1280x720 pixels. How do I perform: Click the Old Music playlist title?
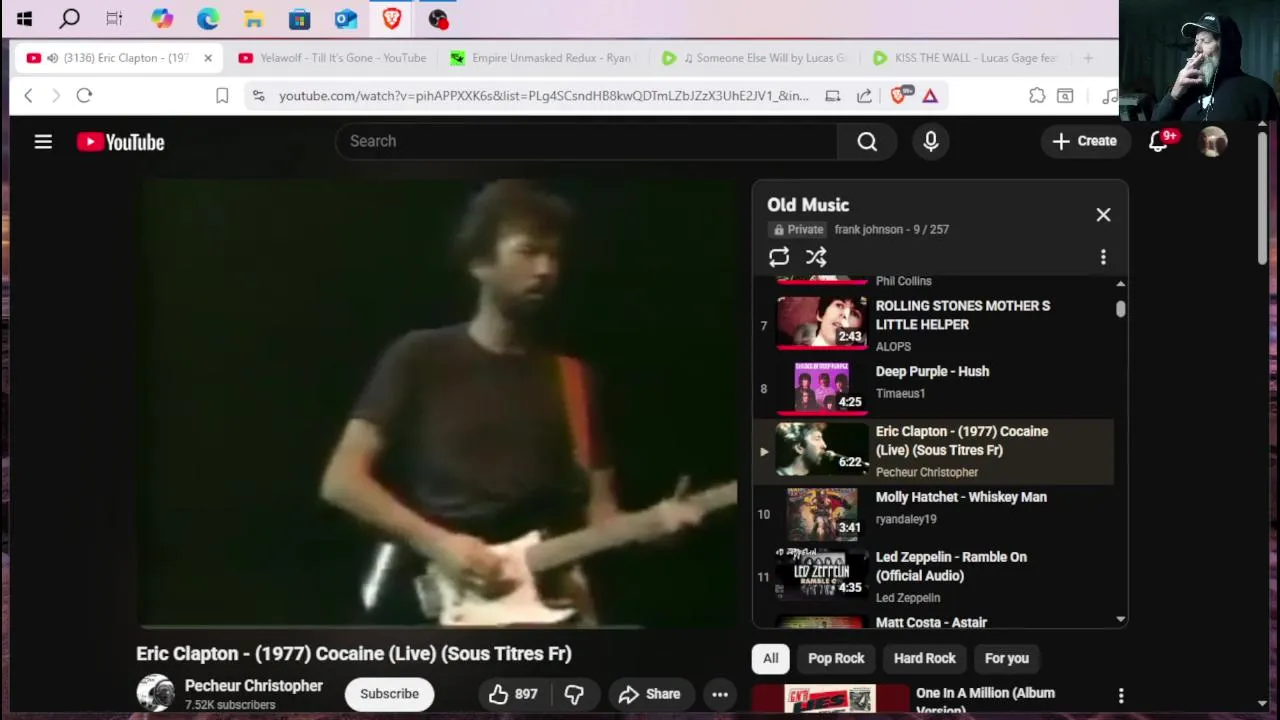[x=808, y=205]
